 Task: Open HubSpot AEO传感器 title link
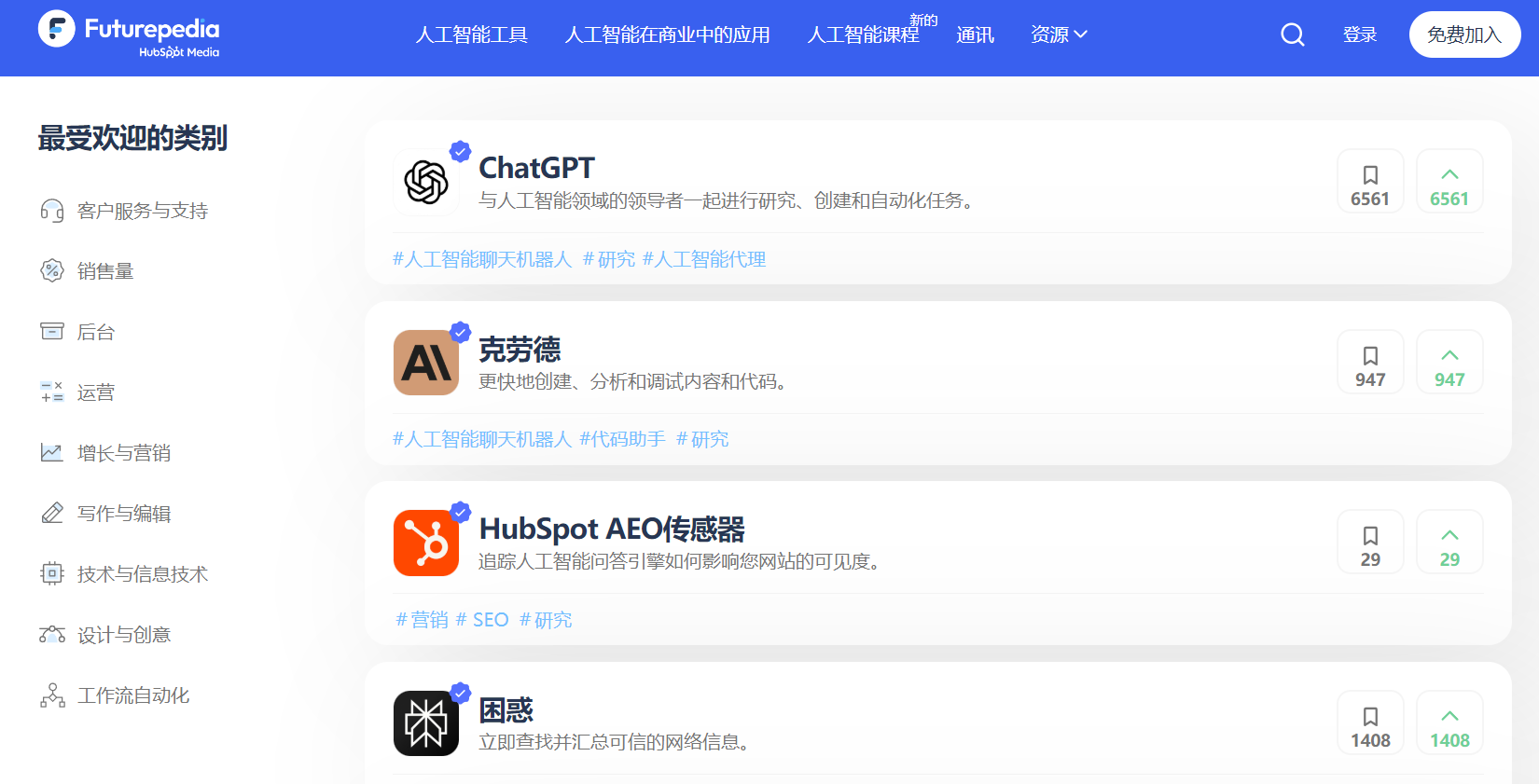pos(612,530)
